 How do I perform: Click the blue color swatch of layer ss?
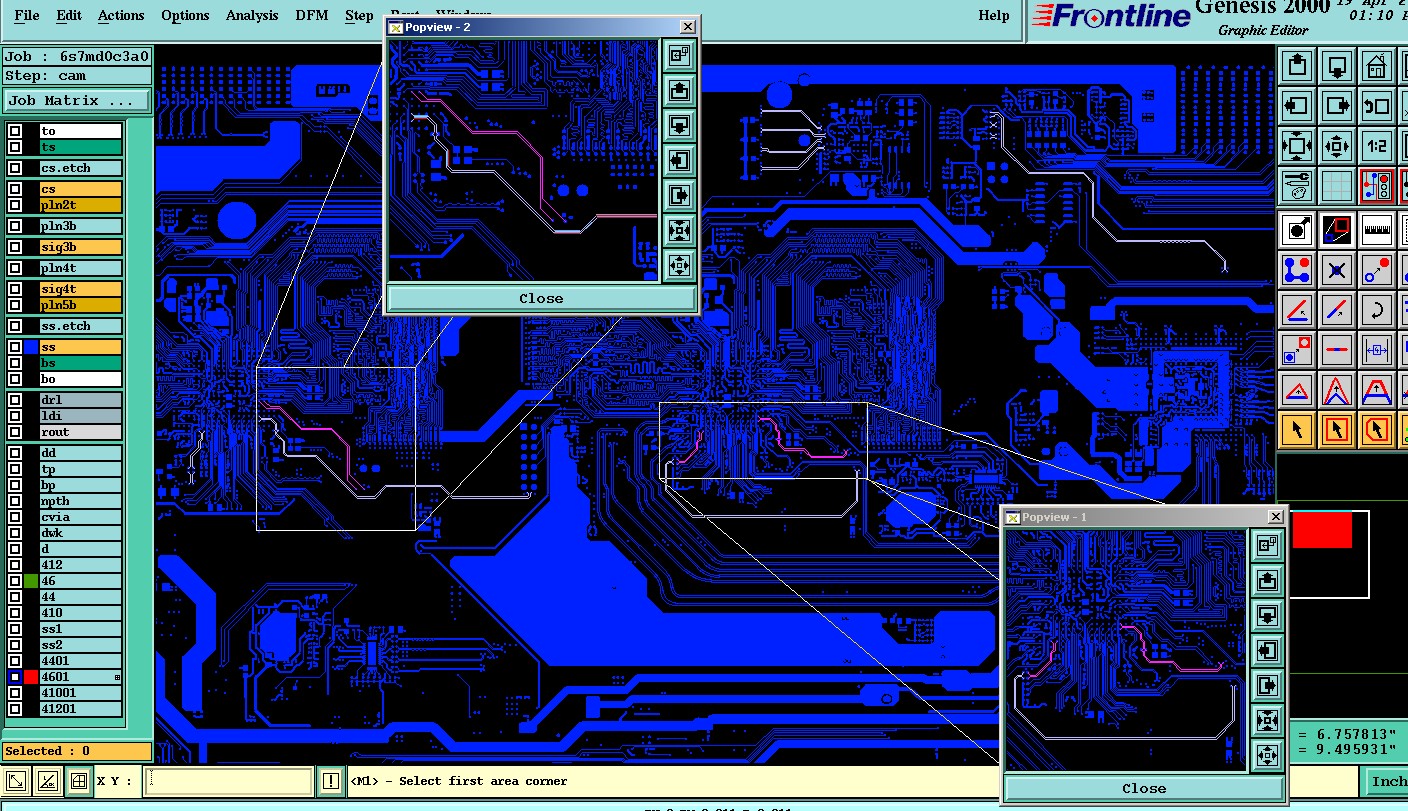pos(31,347)
